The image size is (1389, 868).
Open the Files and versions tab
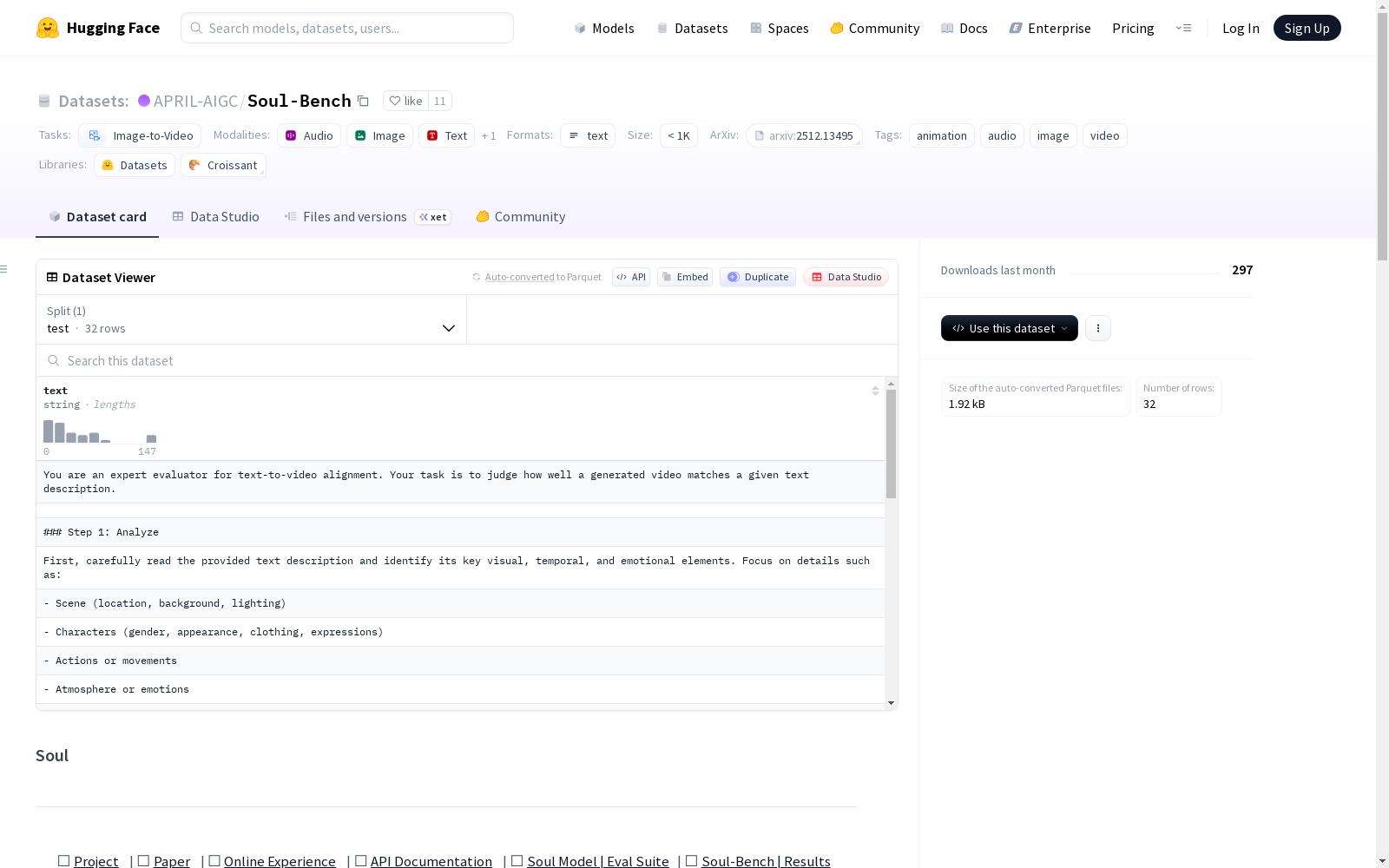point(367,217)
